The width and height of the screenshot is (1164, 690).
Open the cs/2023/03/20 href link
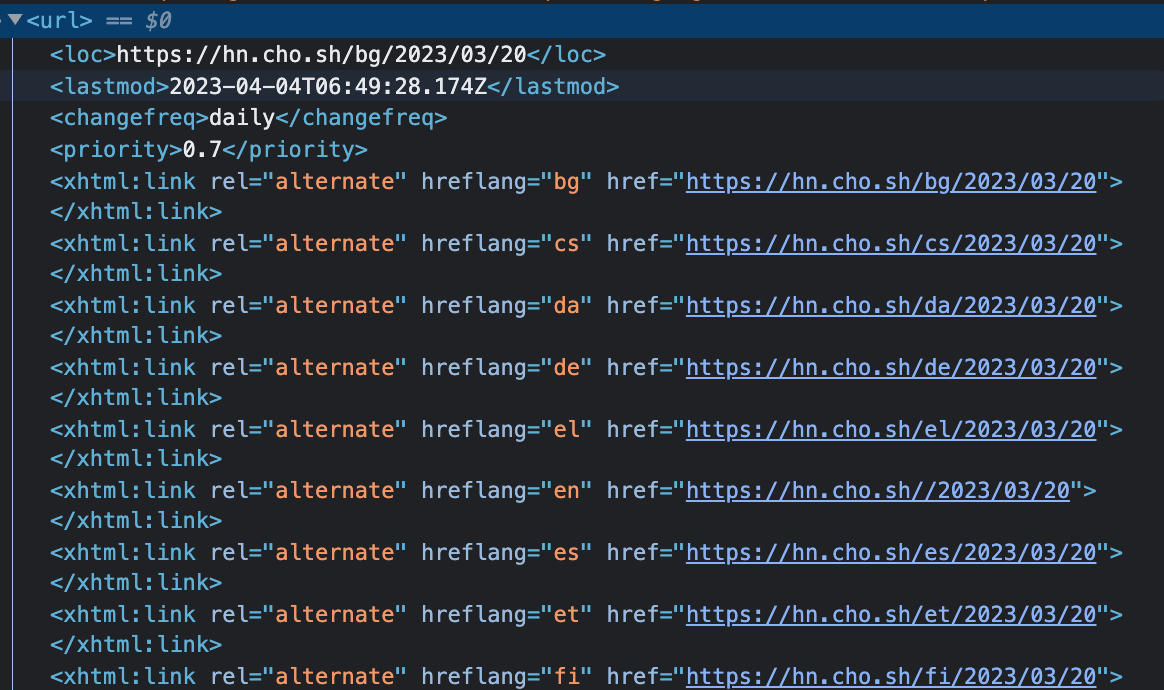[891, 244]
